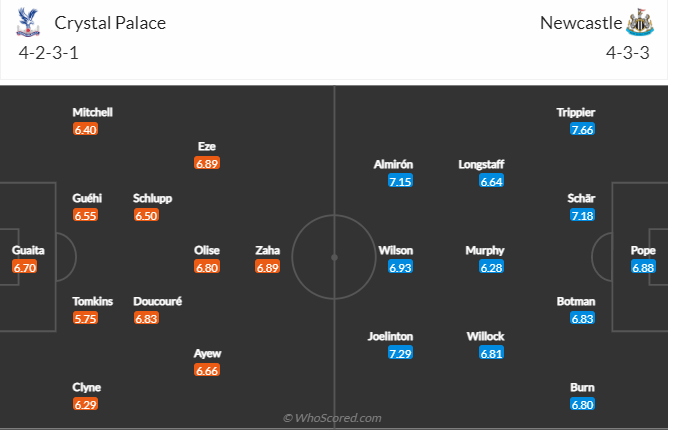Select player name Eze
This screenshot has width=673, height=430.
tap(207, 146)
